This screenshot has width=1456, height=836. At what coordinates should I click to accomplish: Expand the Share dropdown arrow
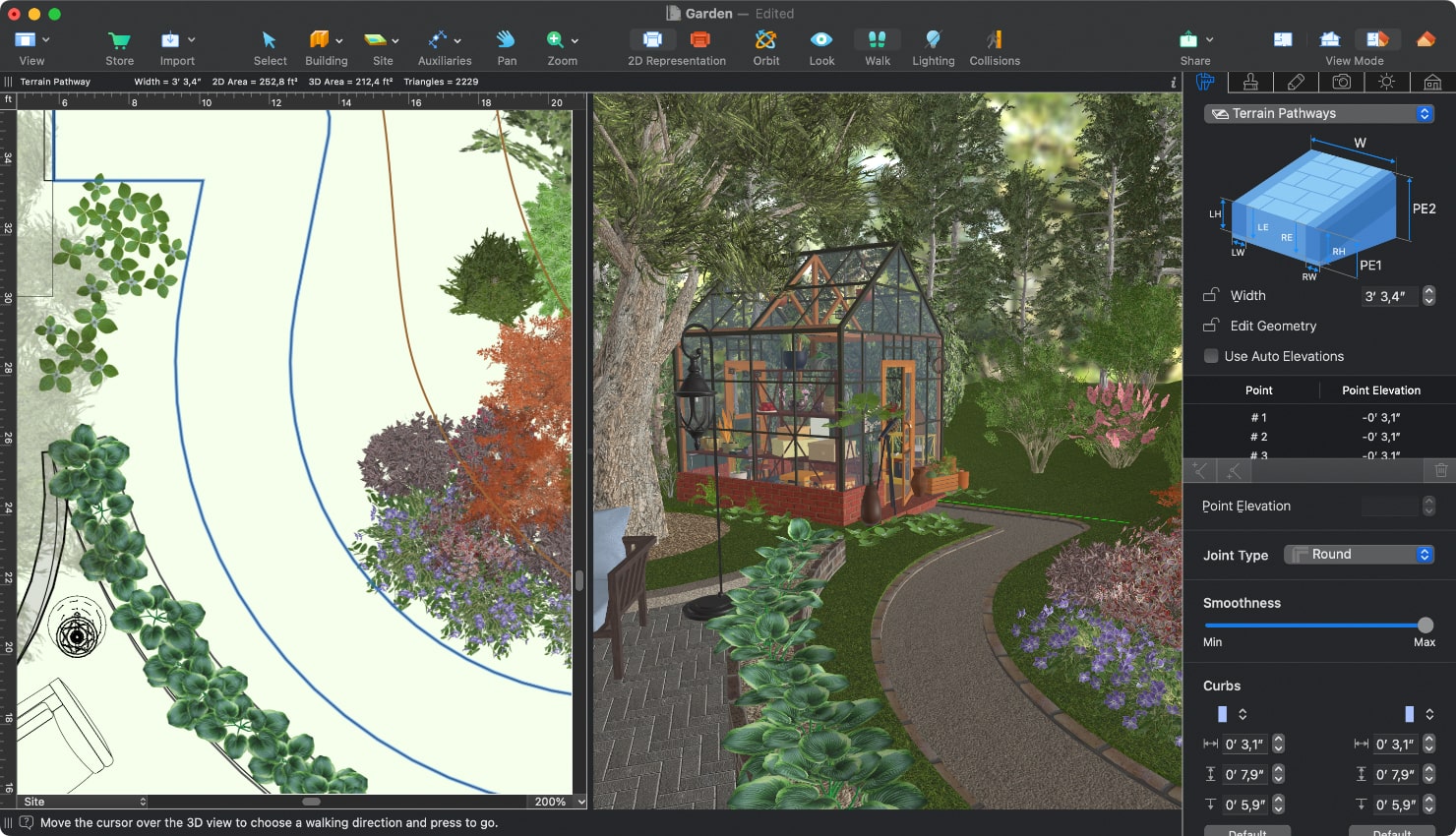pos(1209,40)
